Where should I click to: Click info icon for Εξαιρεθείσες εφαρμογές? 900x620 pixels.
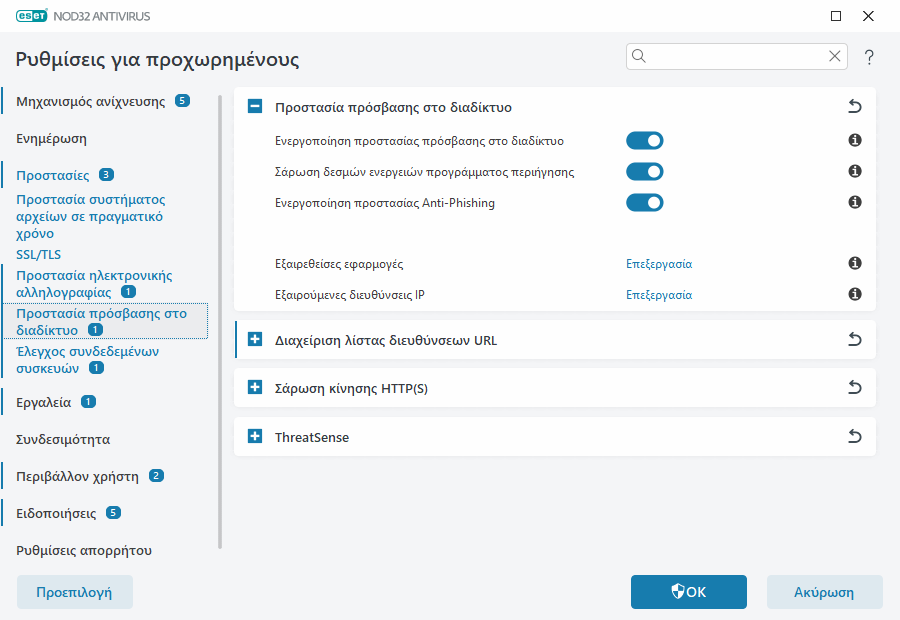pyautogui.click(x=855, y=264)
